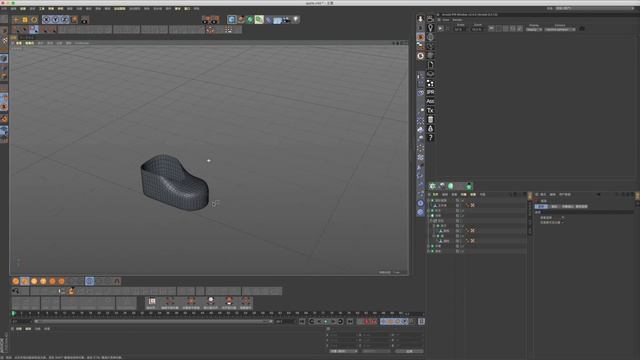Open the Light object icon in toolbar
Viewport: 640px width, 360px height.
296,20
